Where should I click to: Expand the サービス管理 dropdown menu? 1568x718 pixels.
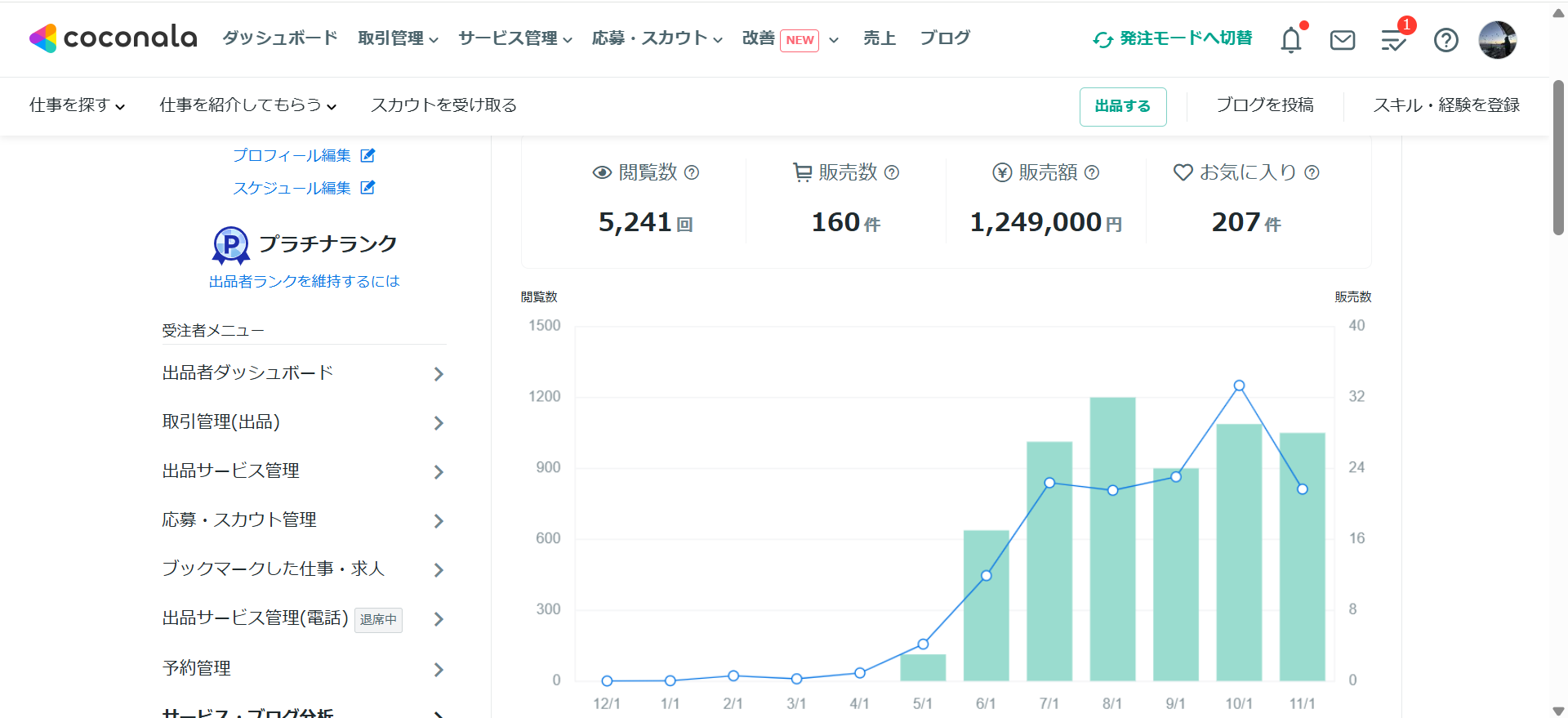pyautogui.click(x=514, y=38)
